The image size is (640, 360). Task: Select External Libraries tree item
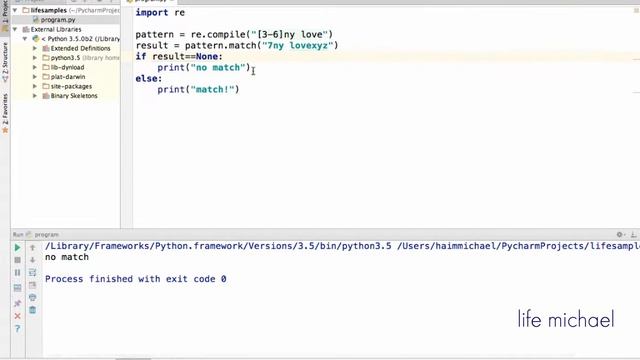click(x=56, y=29)
